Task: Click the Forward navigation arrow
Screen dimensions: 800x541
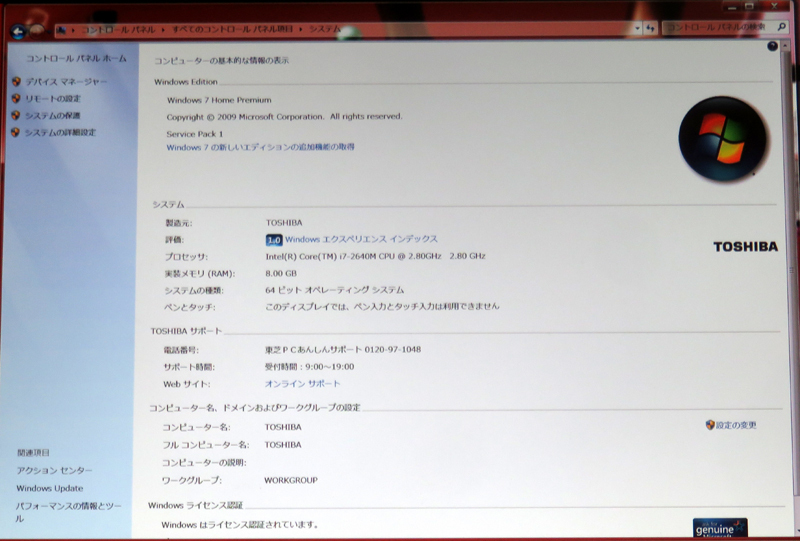Action: [36, 32]
